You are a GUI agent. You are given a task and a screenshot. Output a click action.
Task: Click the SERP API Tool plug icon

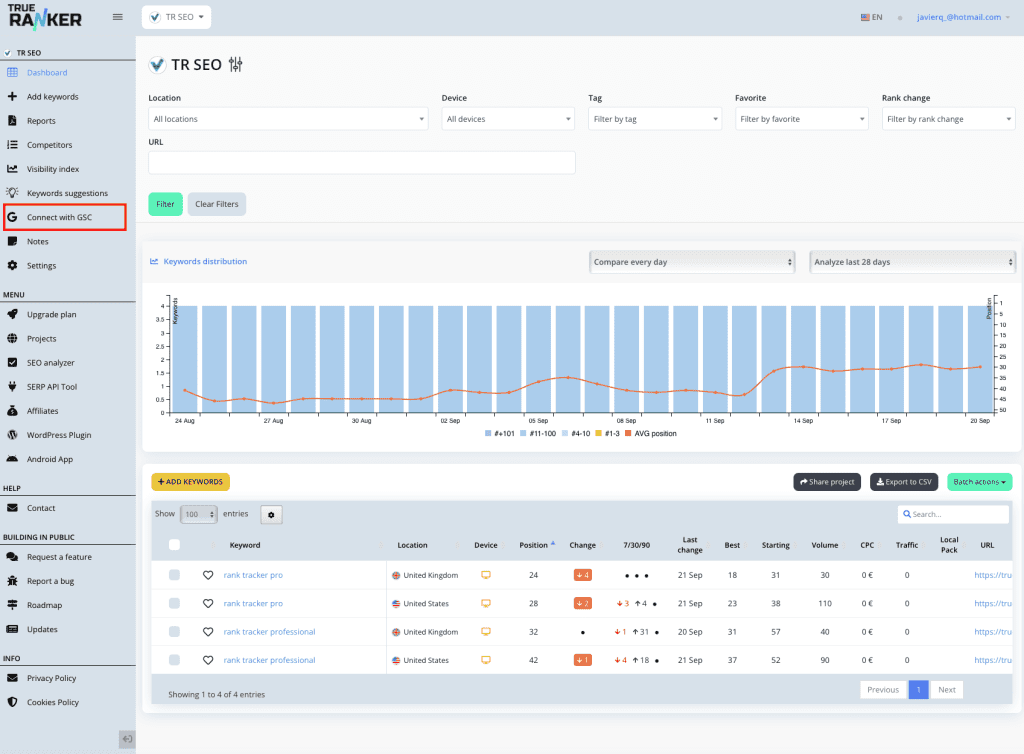point(12,386)
